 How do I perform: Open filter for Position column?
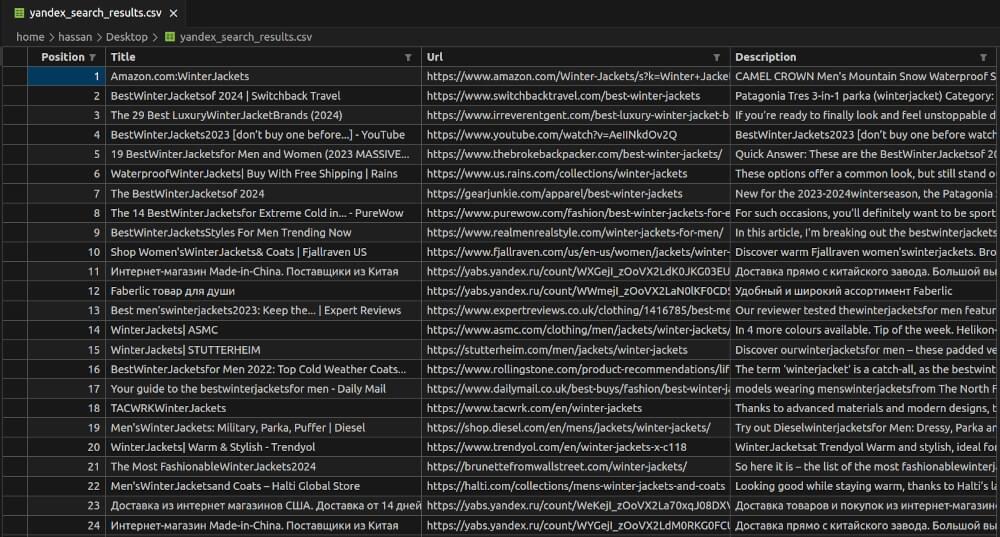point(93,57)
